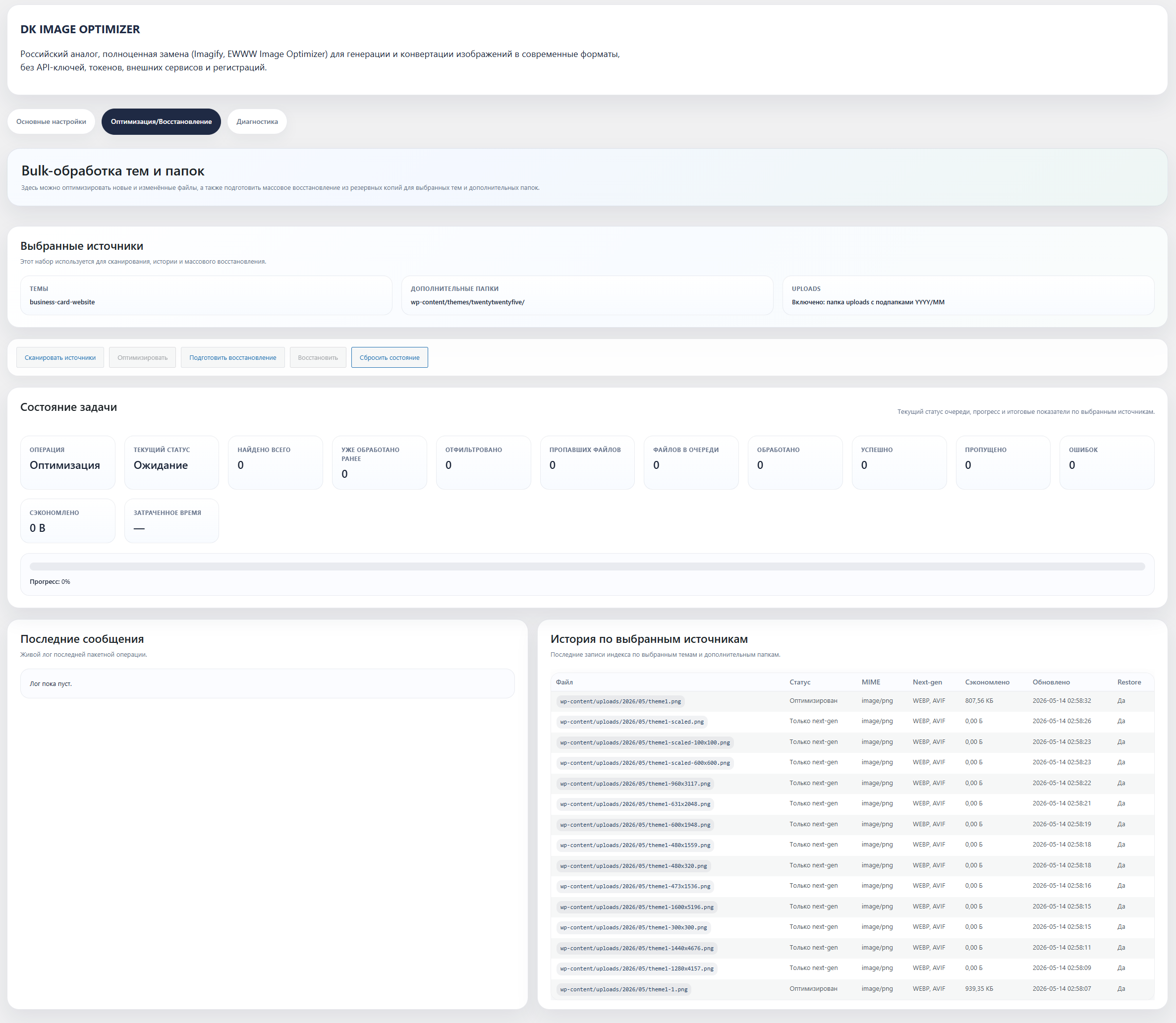The height and width of the screenshot is (1023, 1176).
Task: Click the Пропавших файлов counter
Action: 587,462
